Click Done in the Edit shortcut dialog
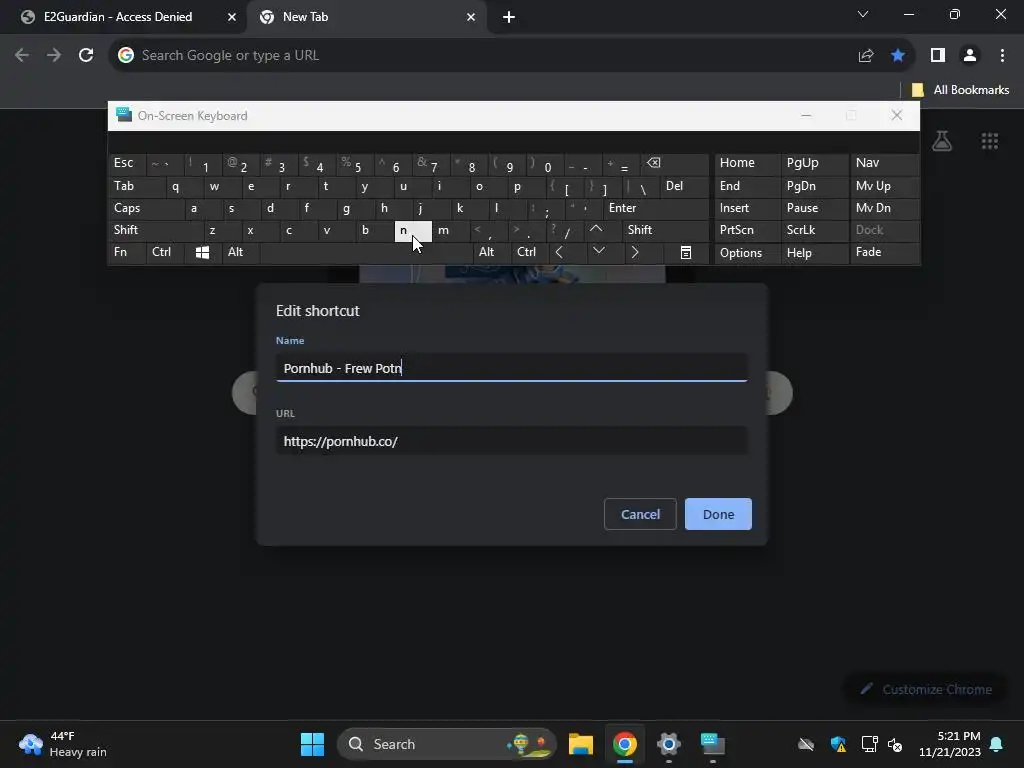Image resolution: width=1024 pixels, height=768 pixels. pyautogui.click(x=718, y=515)
